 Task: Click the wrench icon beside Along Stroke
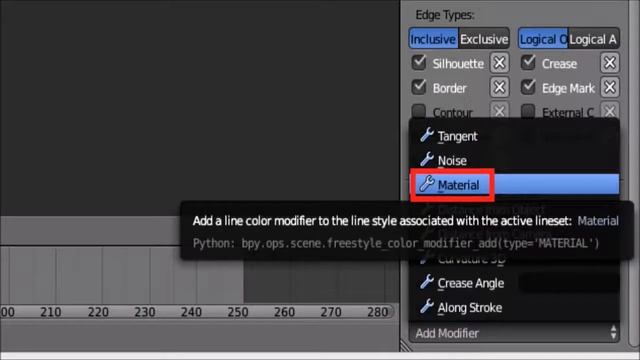click(x=427, y=307)
